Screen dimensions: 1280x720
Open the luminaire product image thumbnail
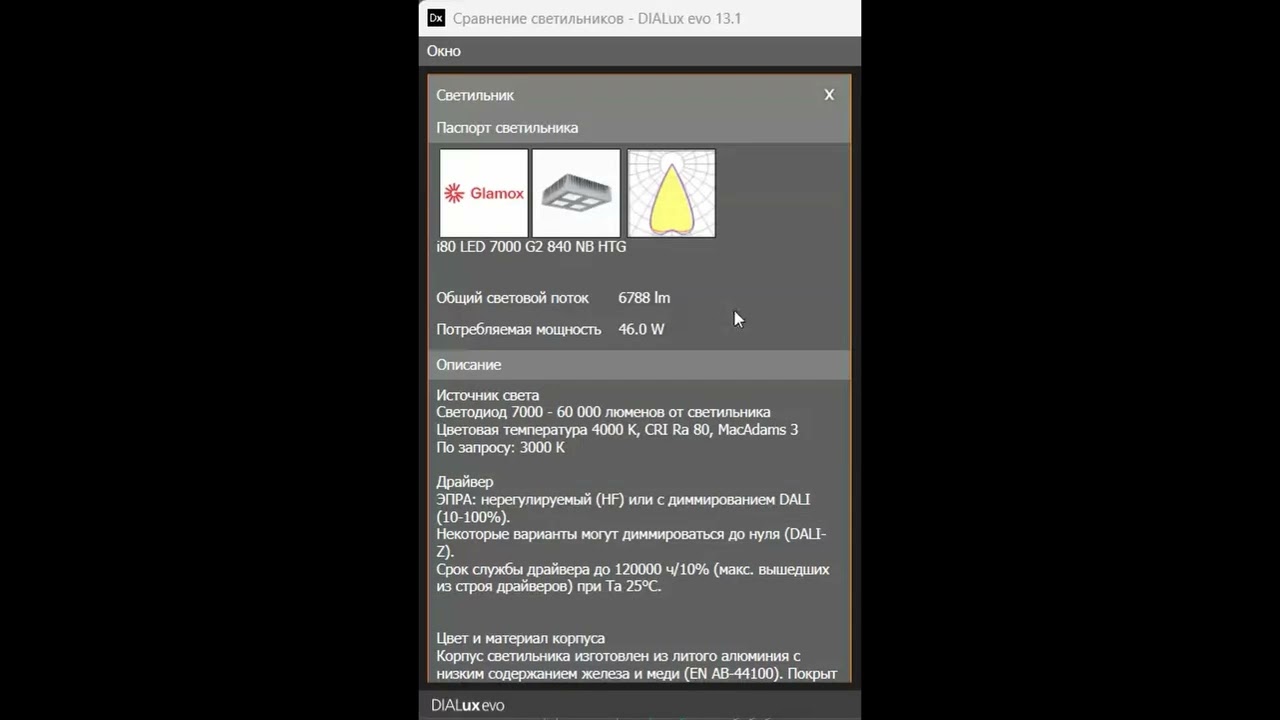576,193
